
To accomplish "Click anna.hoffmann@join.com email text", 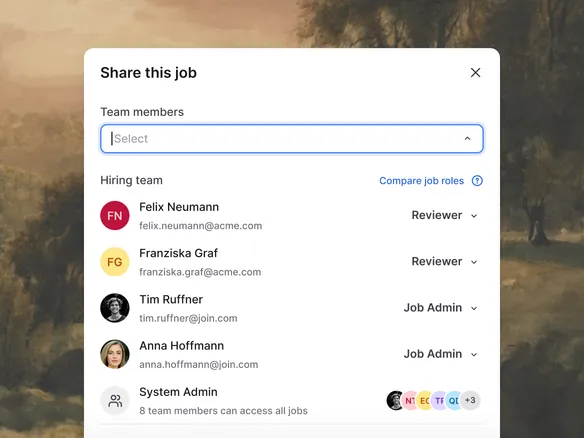I will click(199, 364).
